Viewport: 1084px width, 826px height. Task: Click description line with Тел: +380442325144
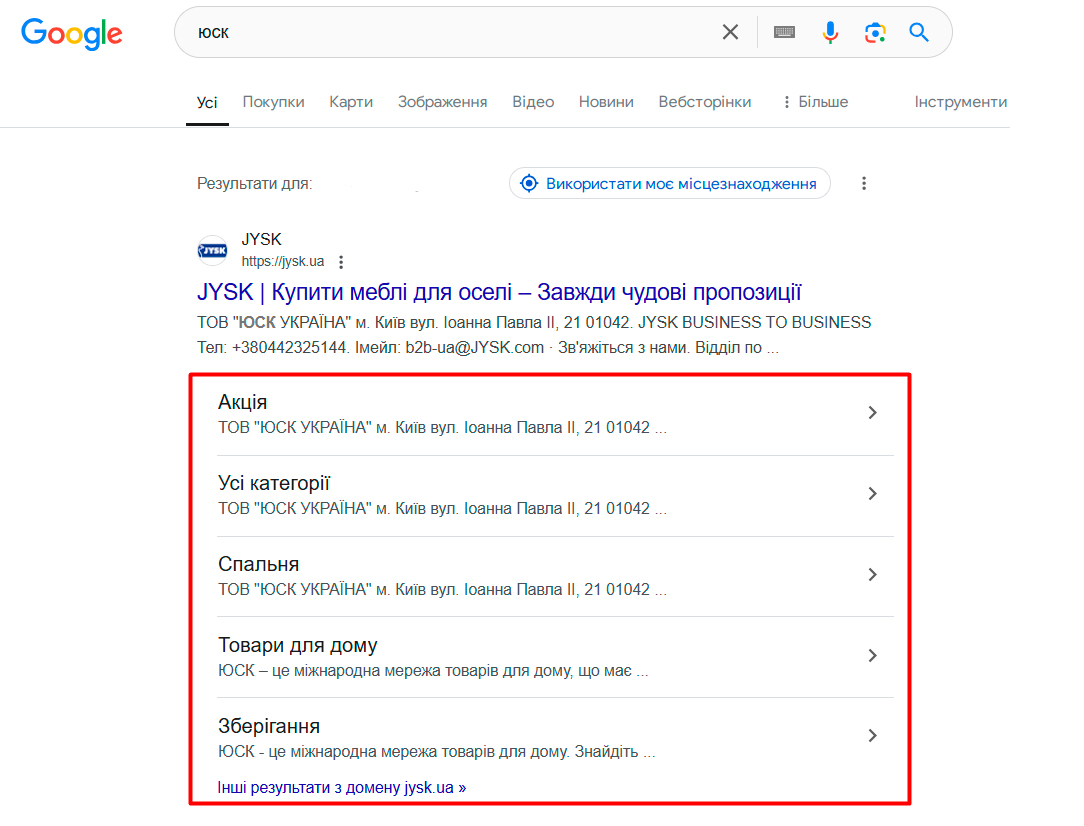click(x=488, y=348)
